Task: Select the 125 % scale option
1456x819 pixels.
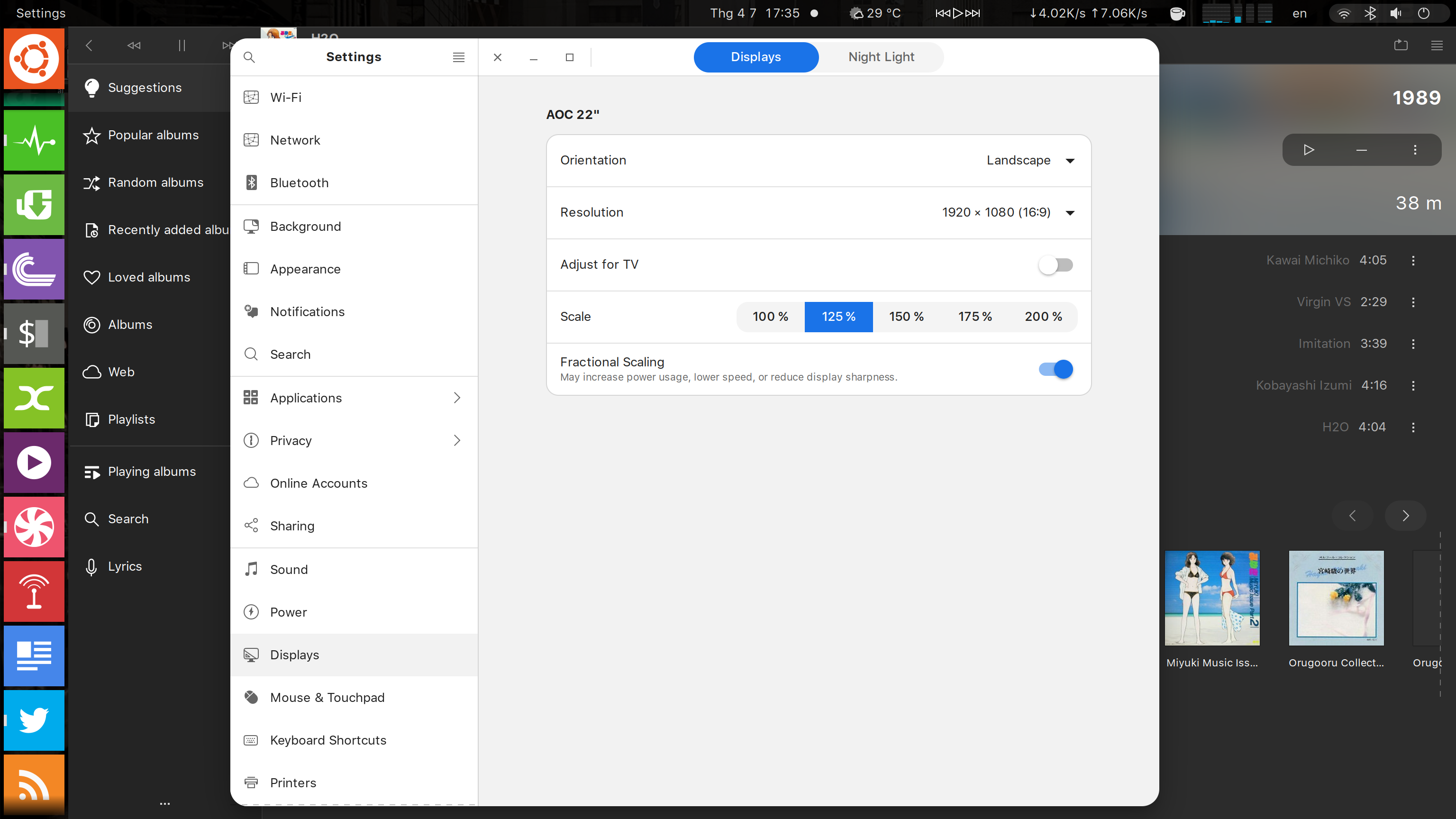Action: 839,317
